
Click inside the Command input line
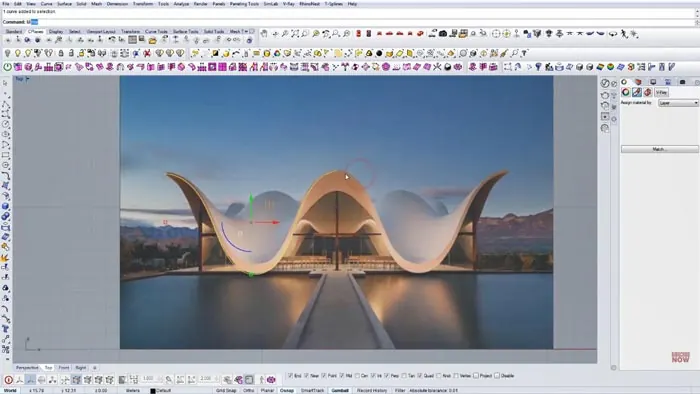tap(348, 22)
